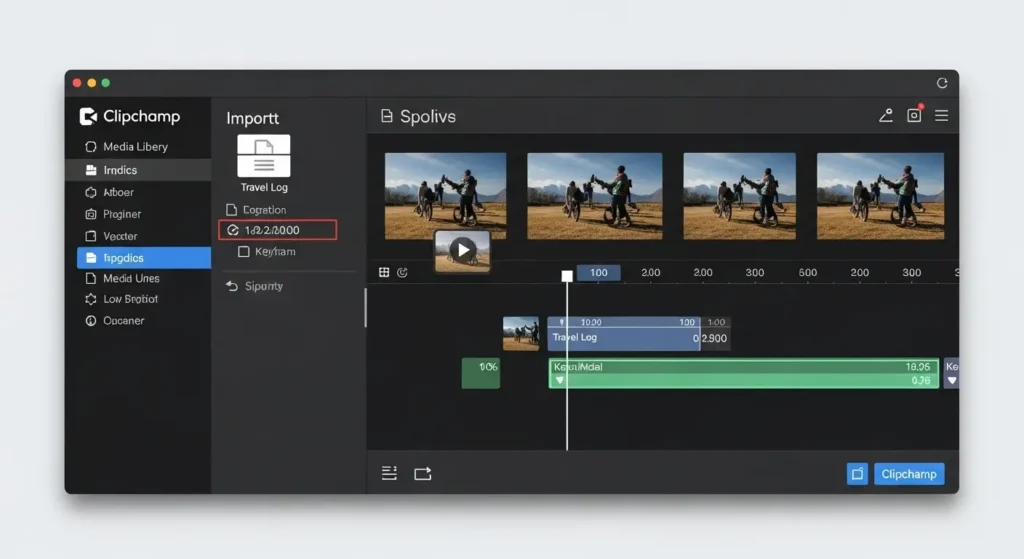Click the refresh icon in title bar
The width and height of the screenshot is (1024, 559).
pyautogui.click(x=942, y=83)
